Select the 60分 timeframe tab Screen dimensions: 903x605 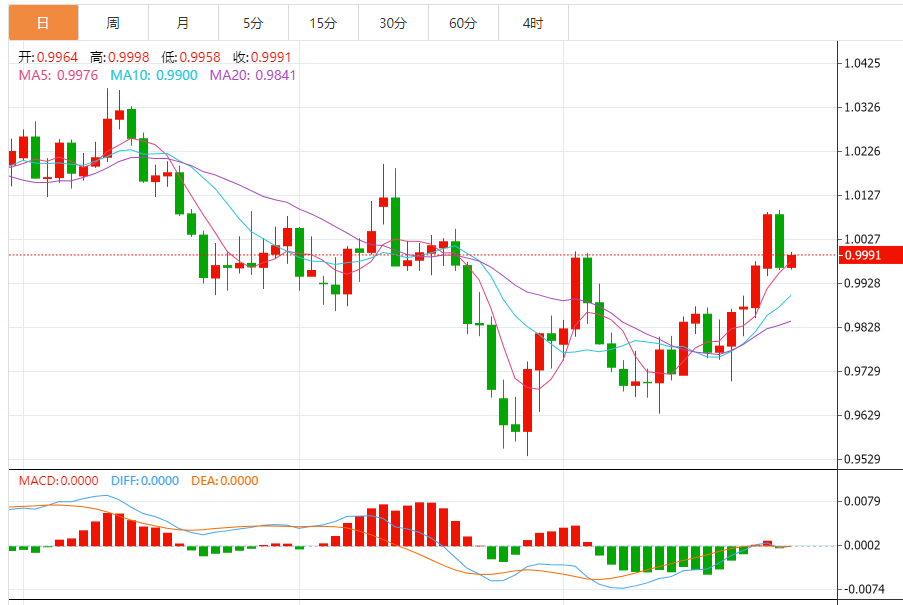pyautogui.click(x=464, y=23)
